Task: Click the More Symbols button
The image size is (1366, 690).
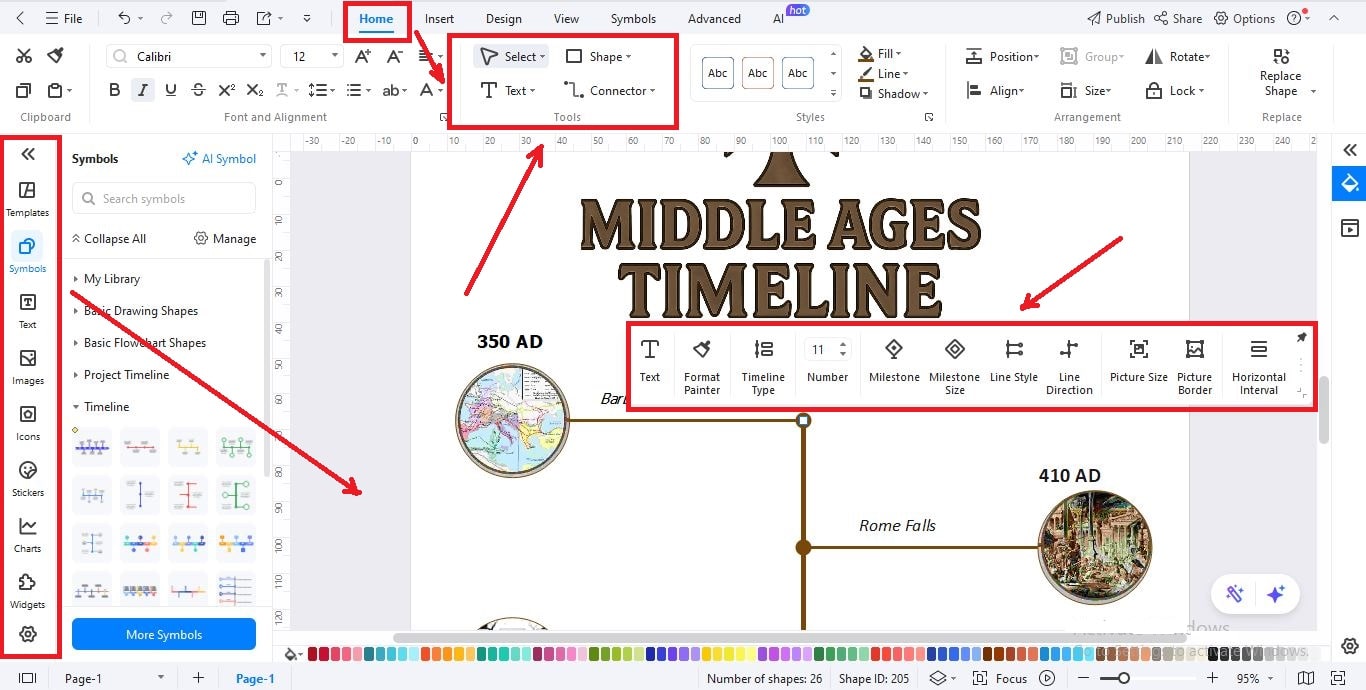Action: tap(164, 634)
